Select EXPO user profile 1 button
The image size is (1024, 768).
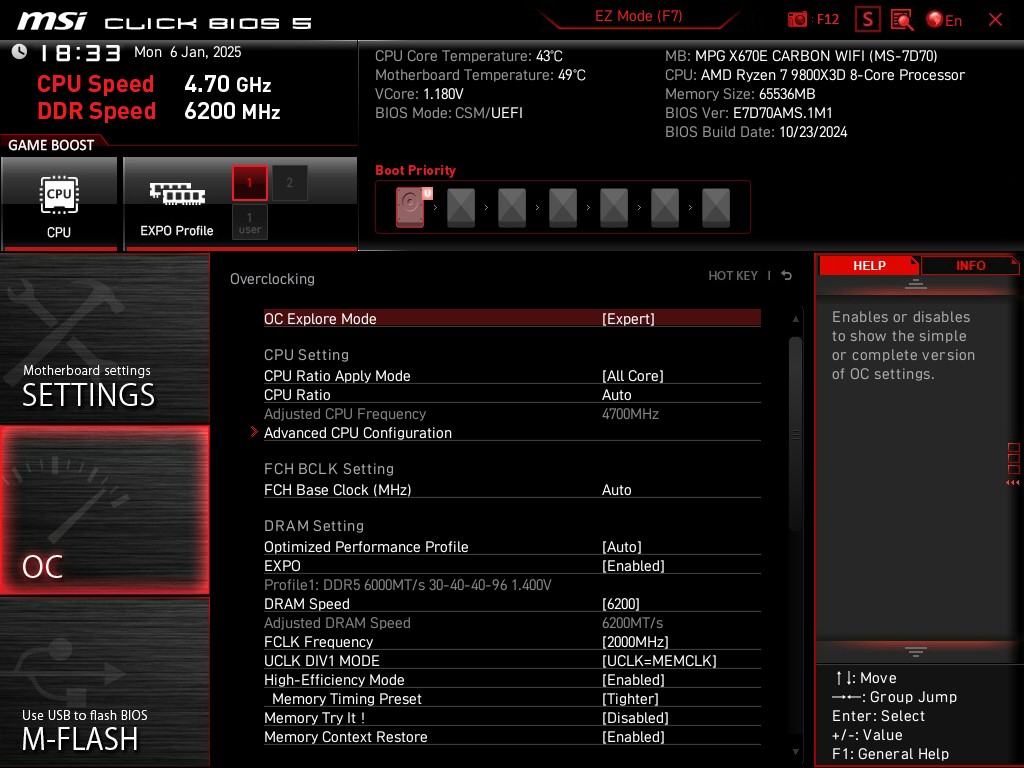[x=249, y=222]
